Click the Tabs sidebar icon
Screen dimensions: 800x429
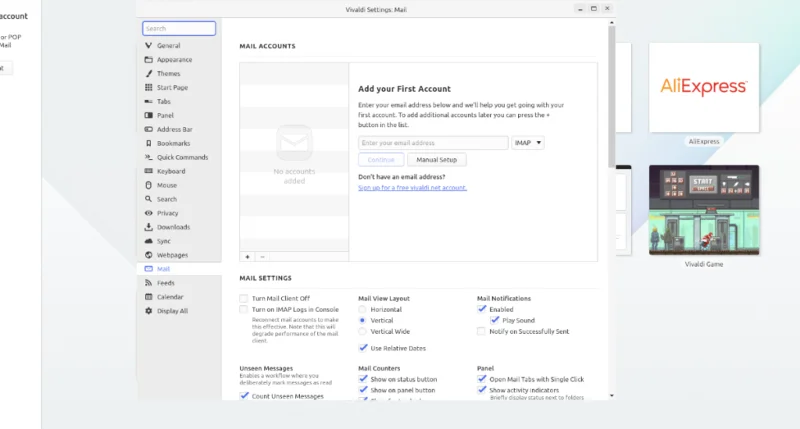(148, 101)
